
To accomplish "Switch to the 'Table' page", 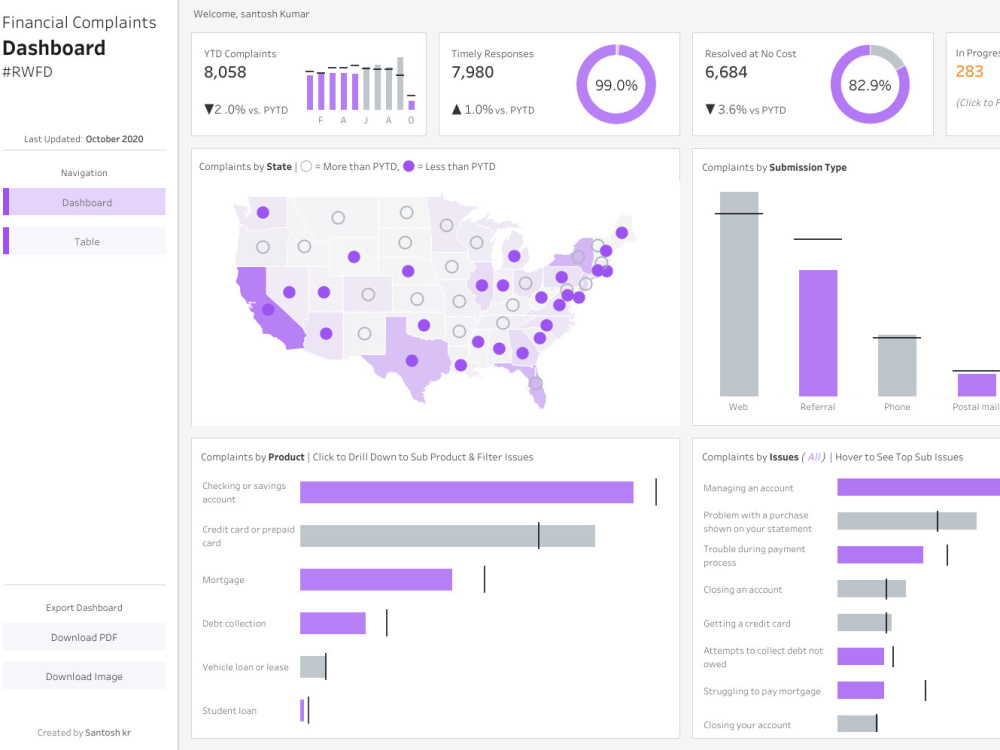I will click(85, 241).
